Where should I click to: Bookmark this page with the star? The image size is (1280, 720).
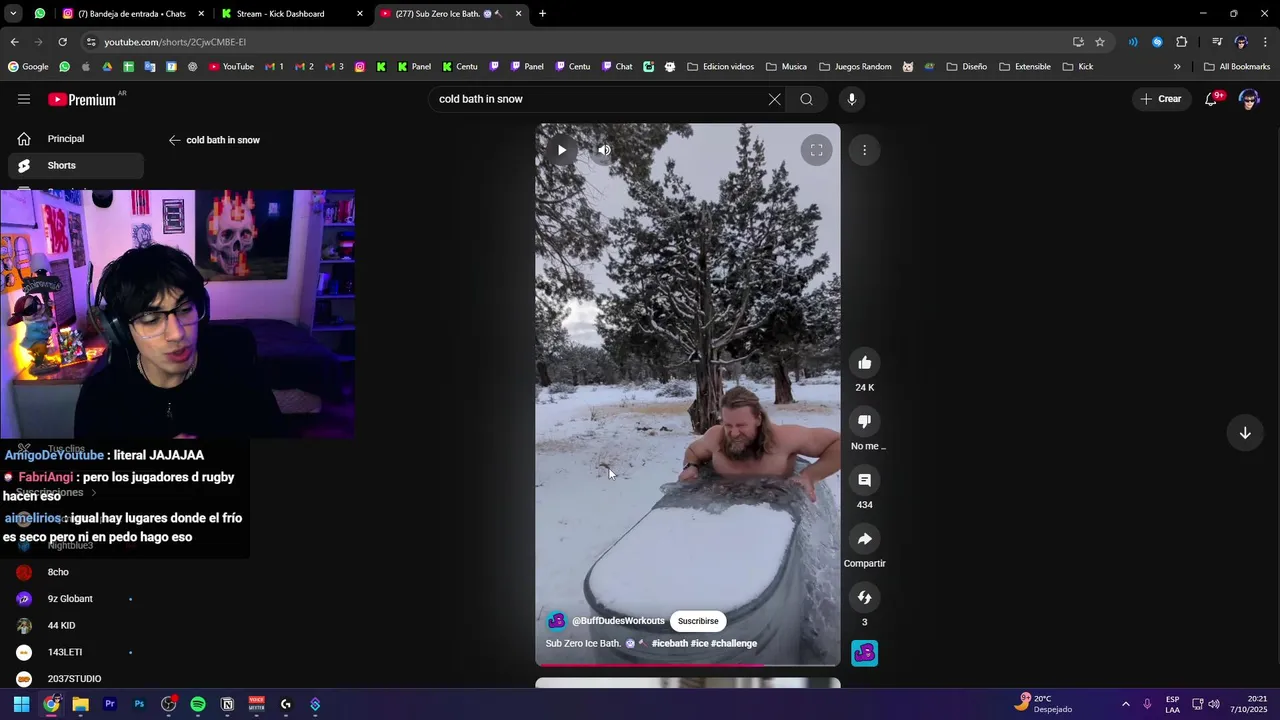coord(1100,42)
